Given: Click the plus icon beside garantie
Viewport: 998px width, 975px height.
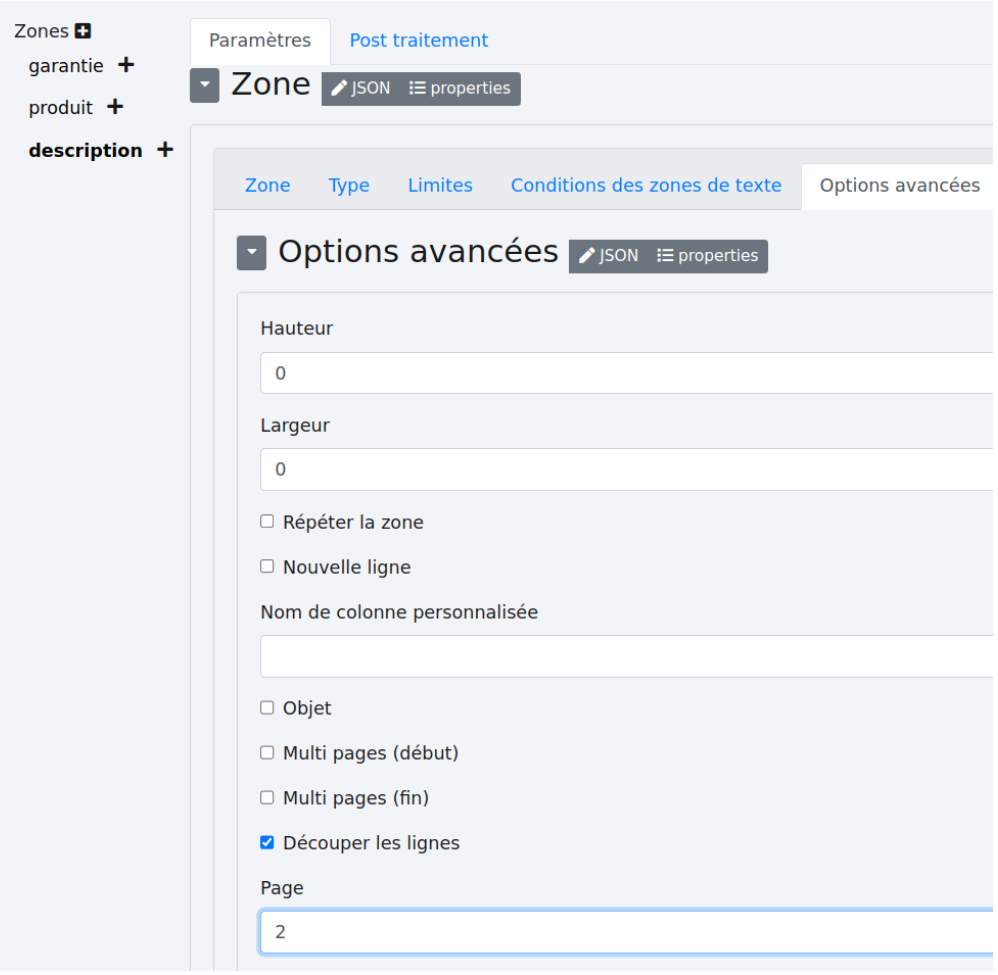Looking at the screenshot, I should tap(126, 65).
